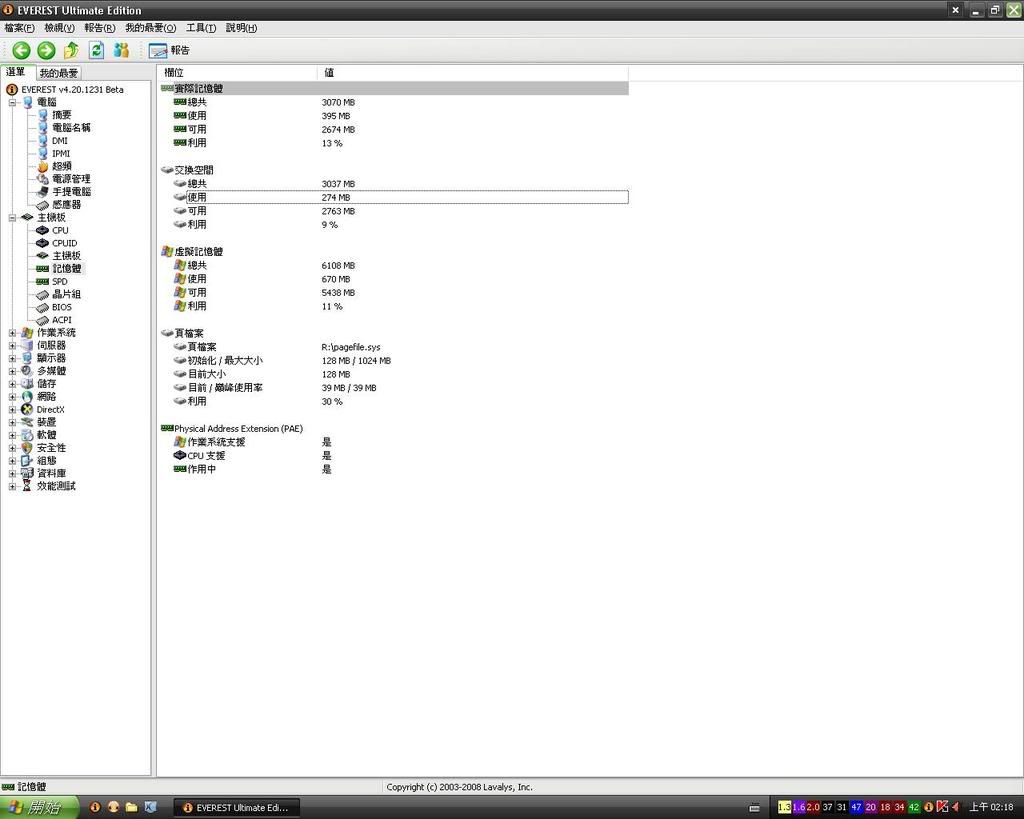Screen dimensions: 1024x819
Task: Open the 檔案(F) menu
Action: tap(19, 28)
